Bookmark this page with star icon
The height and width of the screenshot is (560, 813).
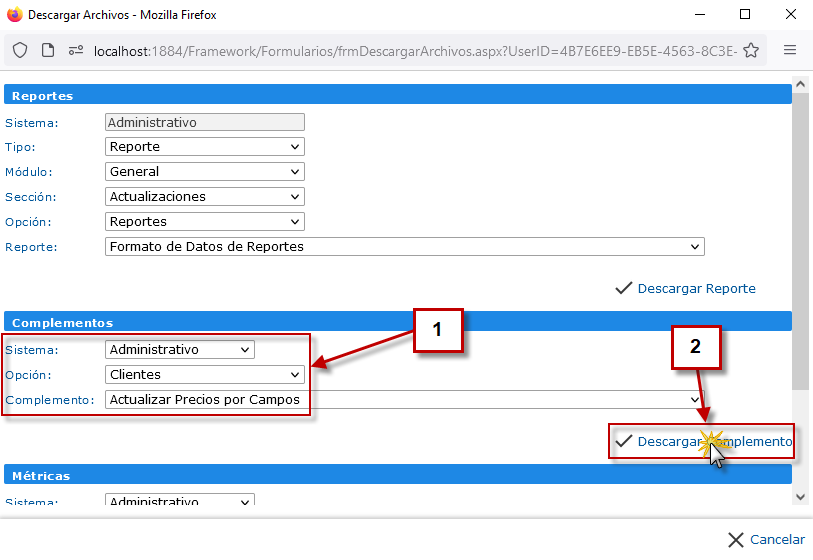point(751,50)
